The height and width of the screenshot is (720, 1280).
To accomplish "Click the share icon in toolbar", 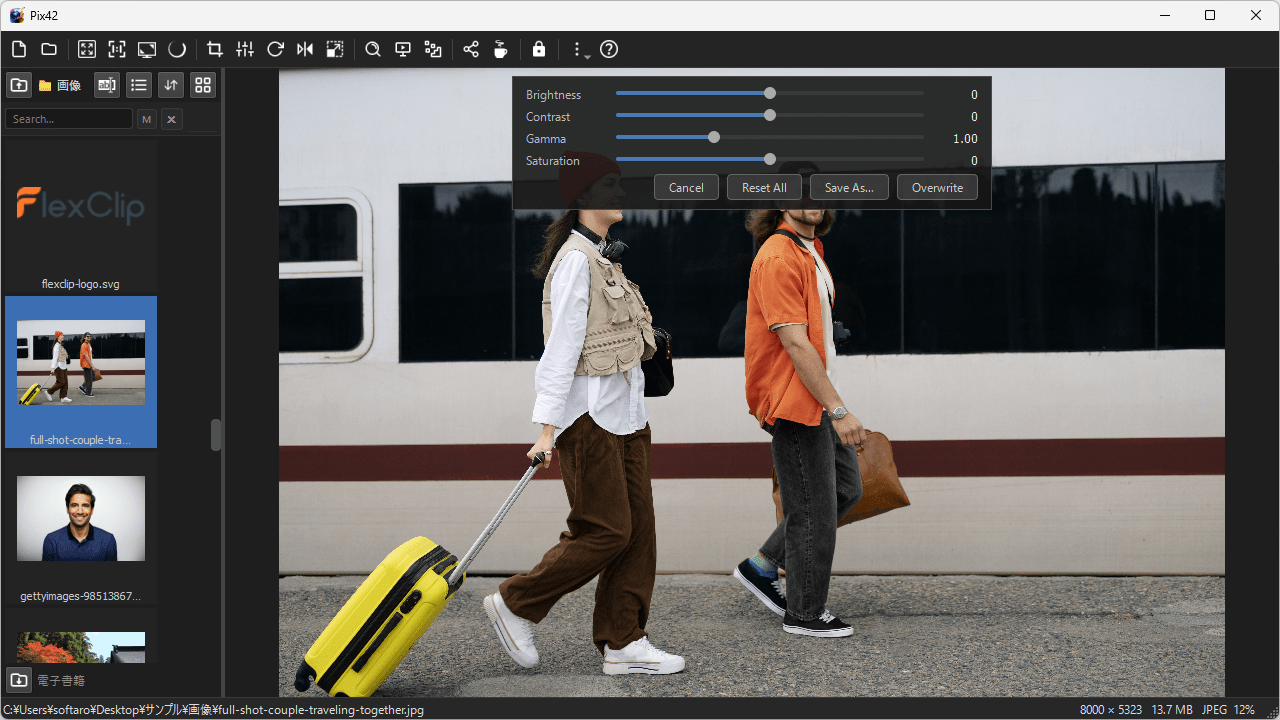I will click(471, 49).
